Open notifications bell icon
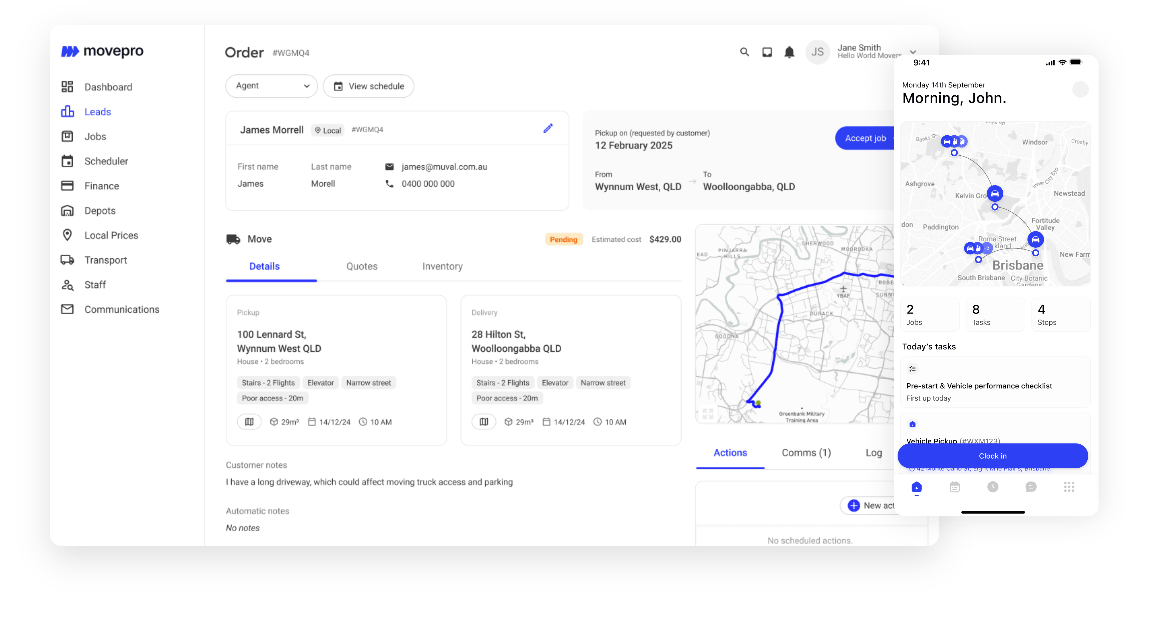Viewport: 1163px width, 625px height. pos(789,52)
